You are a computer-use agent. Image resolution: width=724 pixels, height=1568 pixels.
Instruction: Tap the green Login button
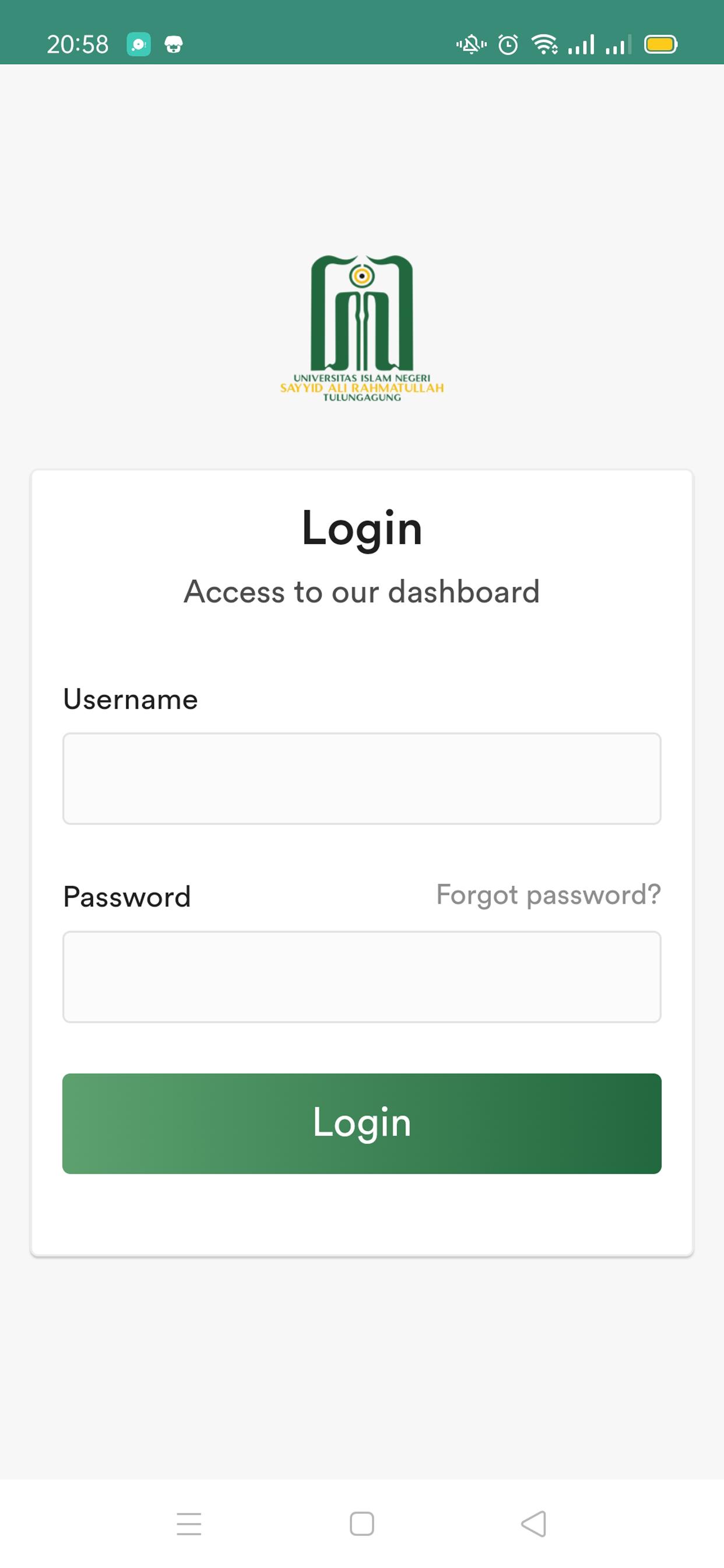tap(362, 1123)
